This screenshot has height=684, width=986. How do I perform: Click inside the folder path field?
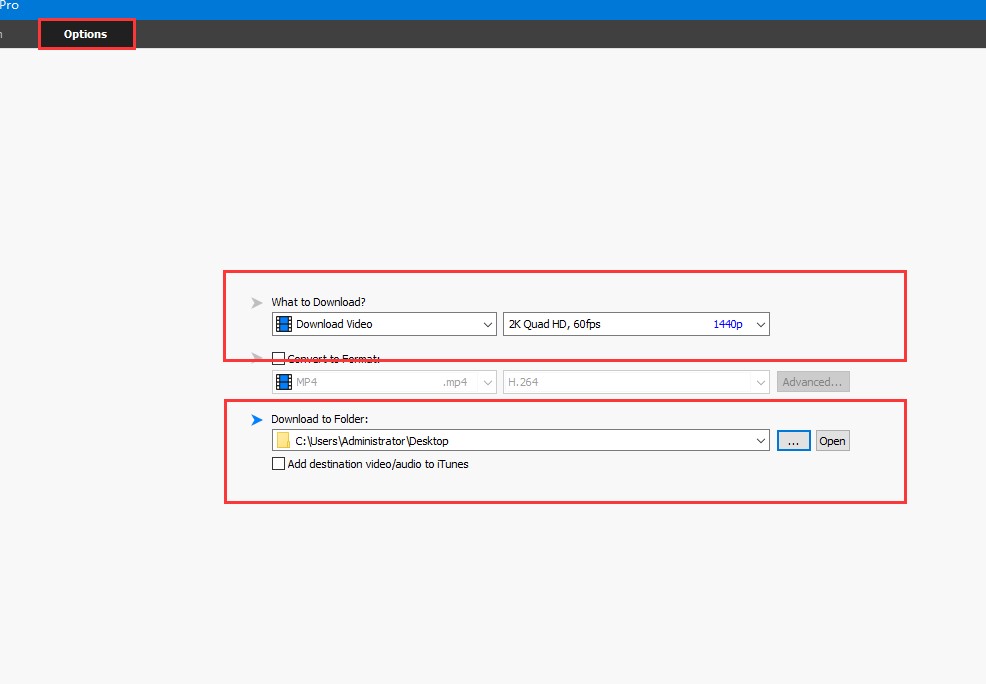[x=450, y=440]
